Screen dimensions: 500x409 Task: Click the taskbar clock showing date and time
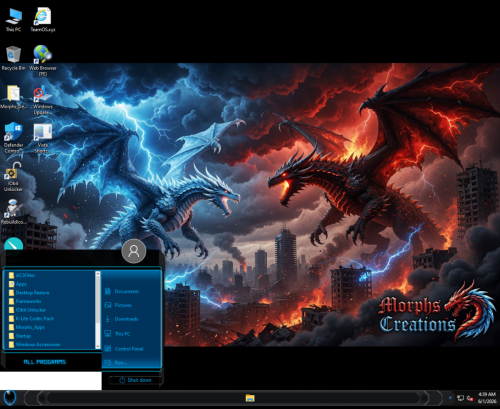pos(486,398)
